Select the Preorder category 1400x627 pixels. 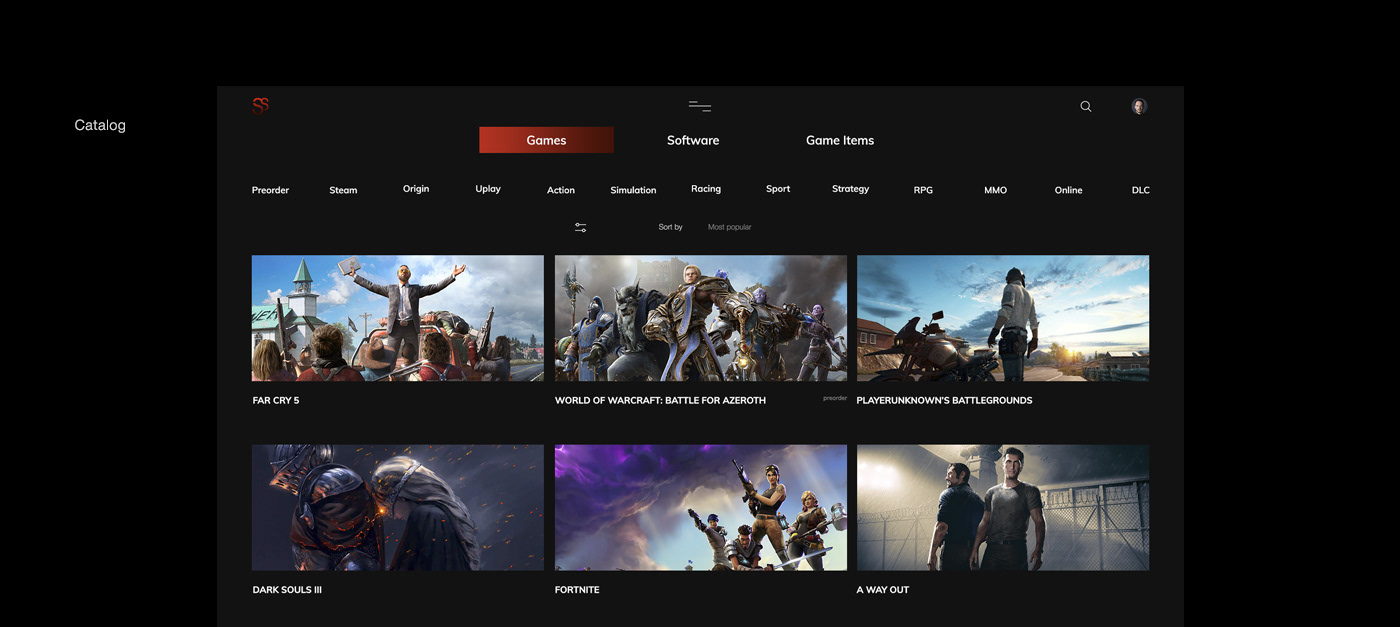270,190
